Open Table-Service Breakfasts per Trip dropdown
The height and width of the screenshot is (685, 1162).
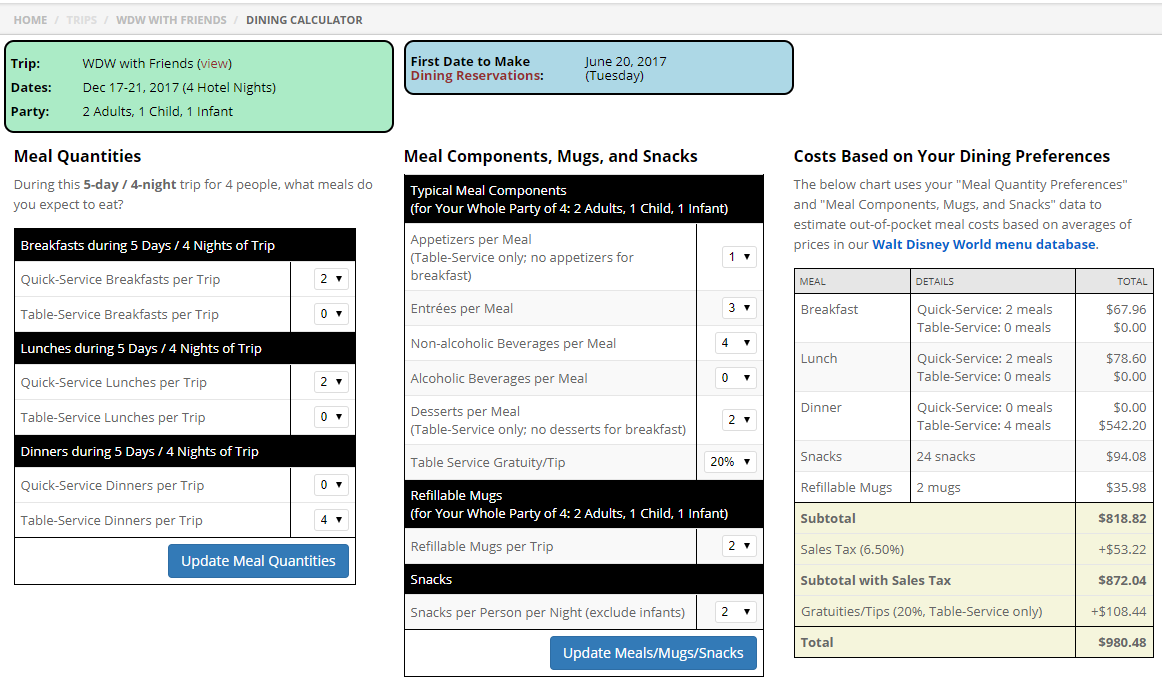pos(331,314)
